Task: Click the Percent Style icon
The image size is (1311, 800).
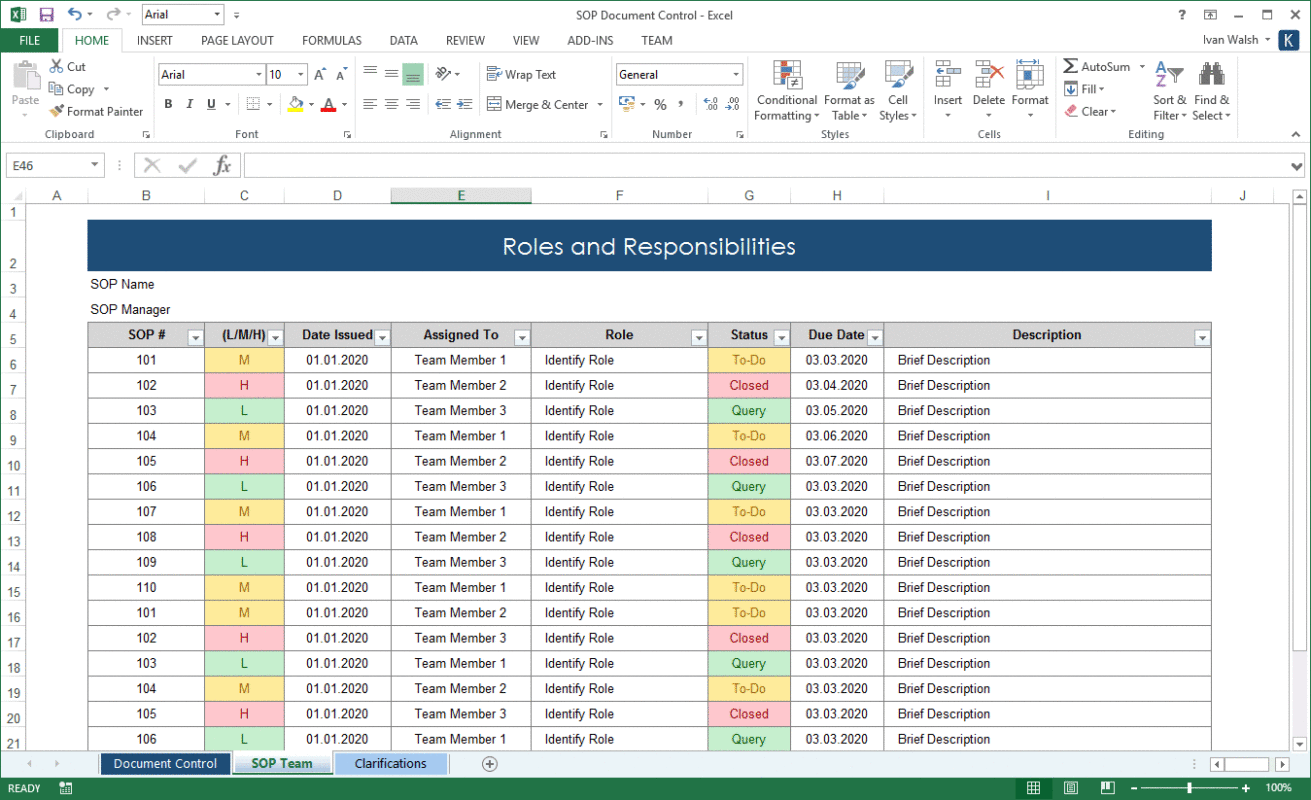Action: (660, 103)
